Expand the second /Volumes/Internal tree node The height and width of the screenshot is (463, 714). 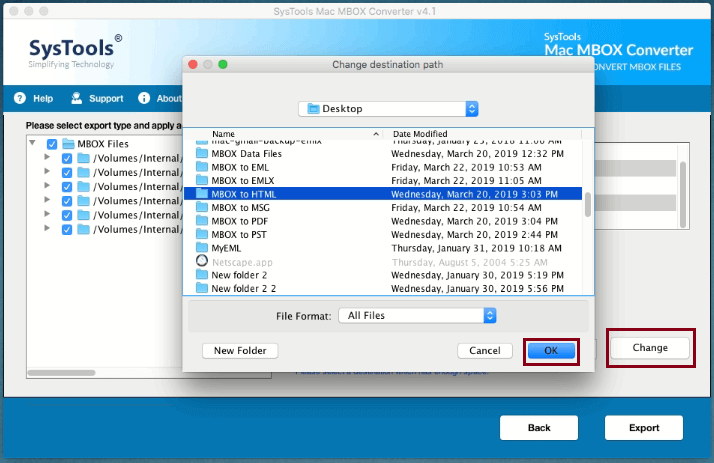coord(47,171)
